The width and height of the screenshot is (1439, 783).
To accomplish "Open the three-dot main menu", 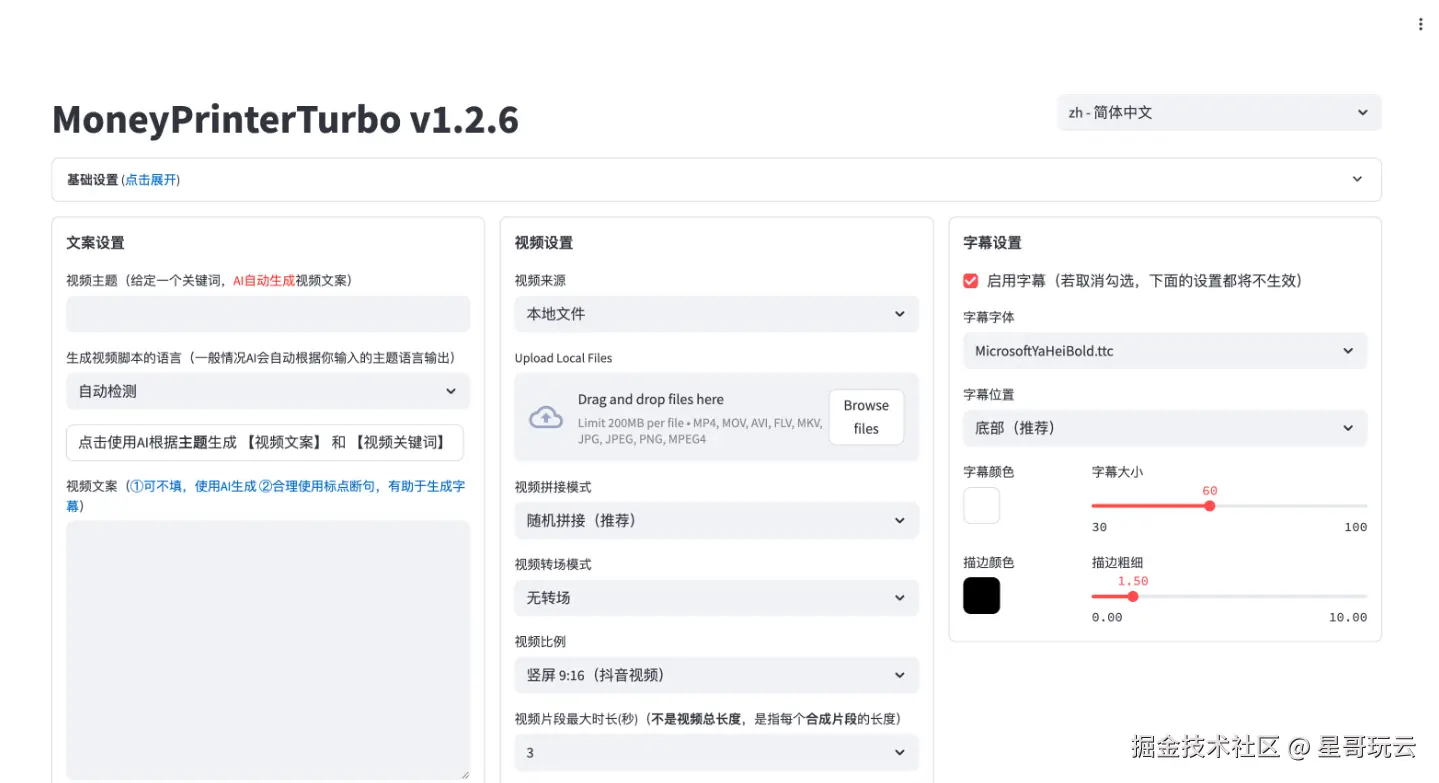I will click(x=1420, y=24).
